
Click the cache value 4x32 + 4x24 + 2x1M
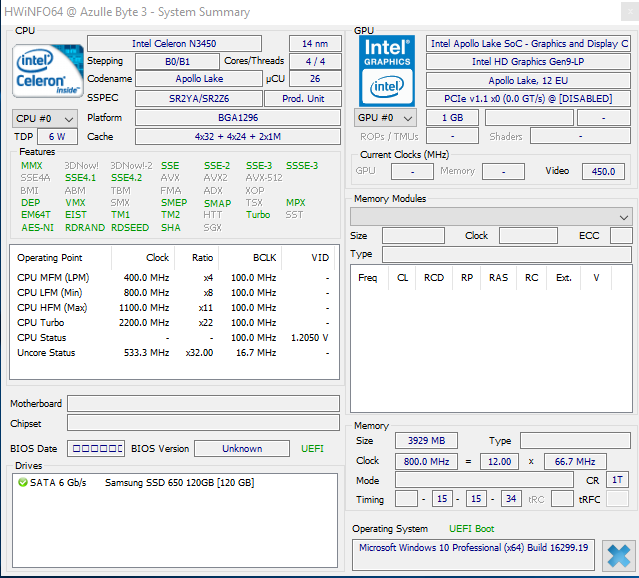pos(238,137)
